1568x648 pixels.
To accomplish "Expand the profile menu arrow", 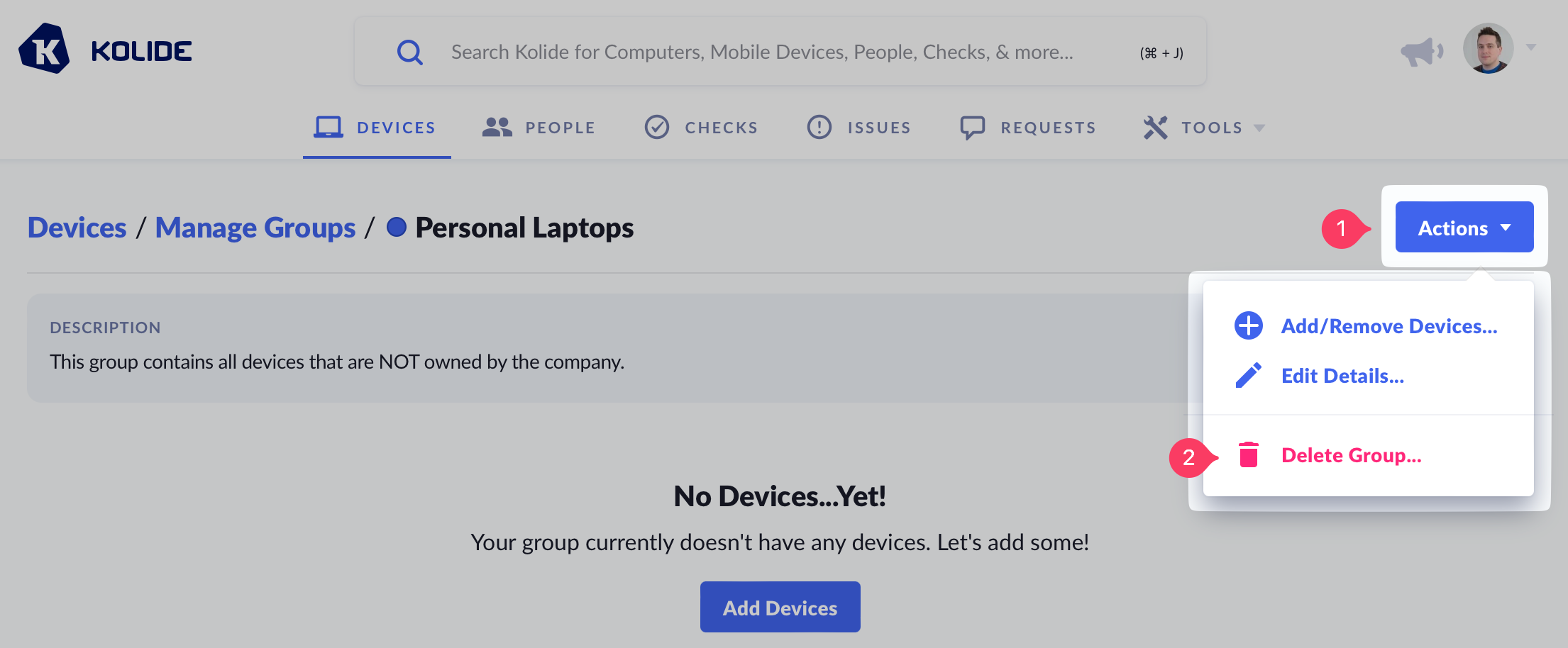I will pyautogui.click(x=1531, y=48).
